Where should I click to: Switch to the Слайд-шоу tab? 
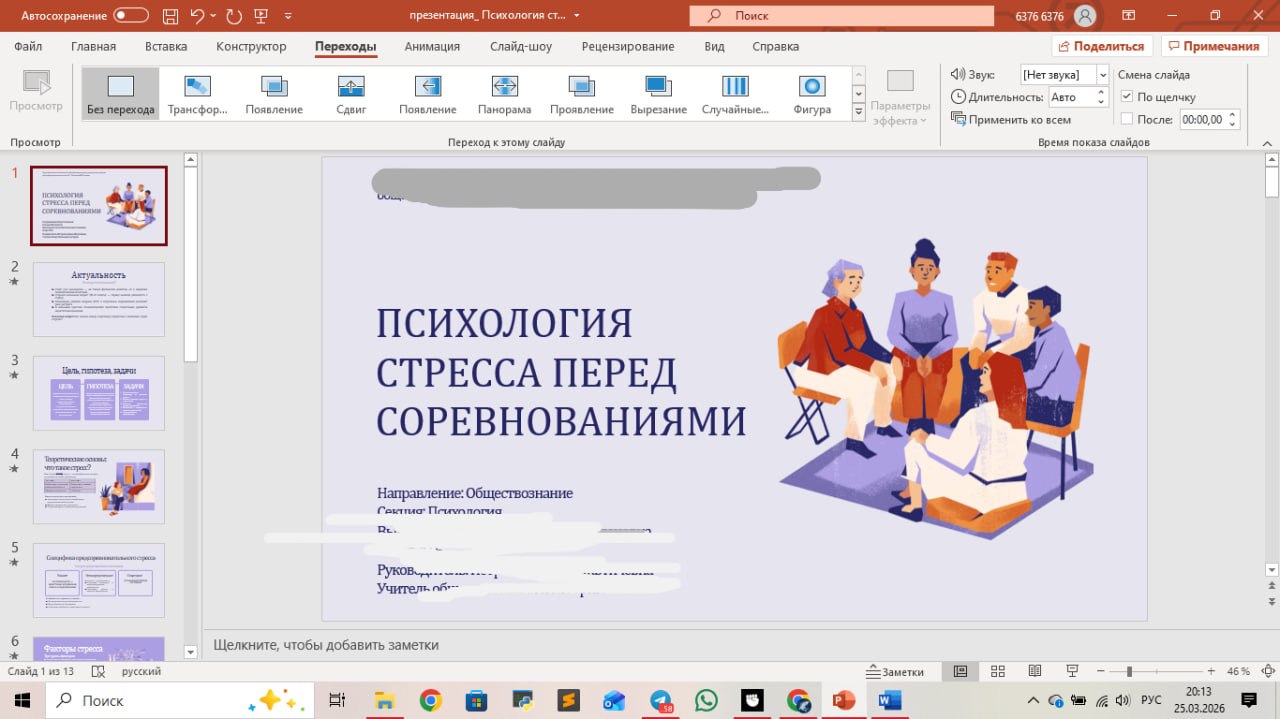click(x=521, y=46)
